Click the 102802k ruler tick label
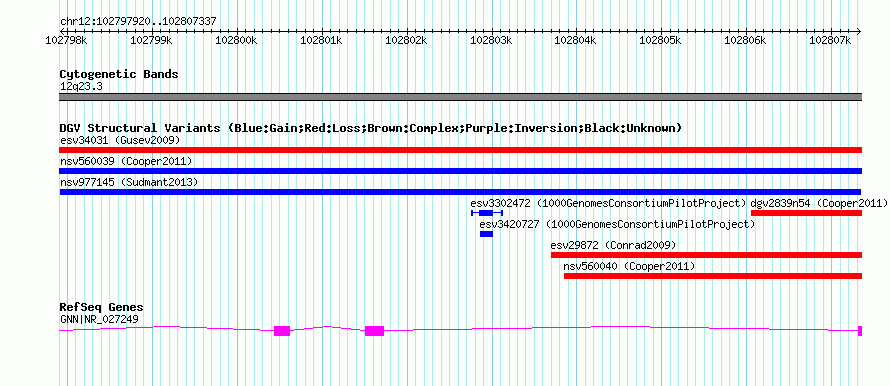The width and height of the screenshot is (890, 386). [406, 40]
